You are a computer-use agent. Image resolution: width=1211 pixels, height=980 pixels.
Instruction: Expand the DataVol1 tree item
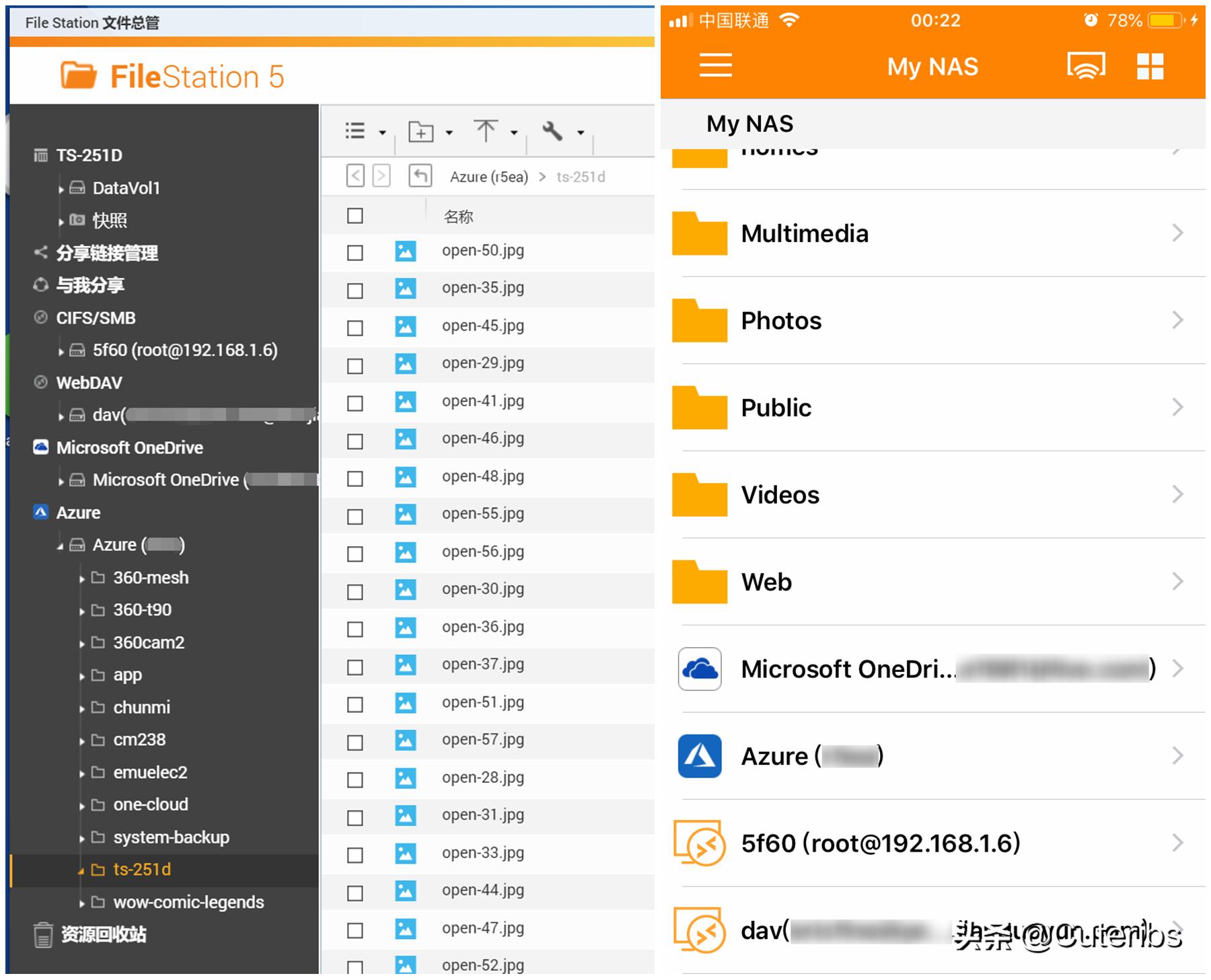[x=61, y=189]
